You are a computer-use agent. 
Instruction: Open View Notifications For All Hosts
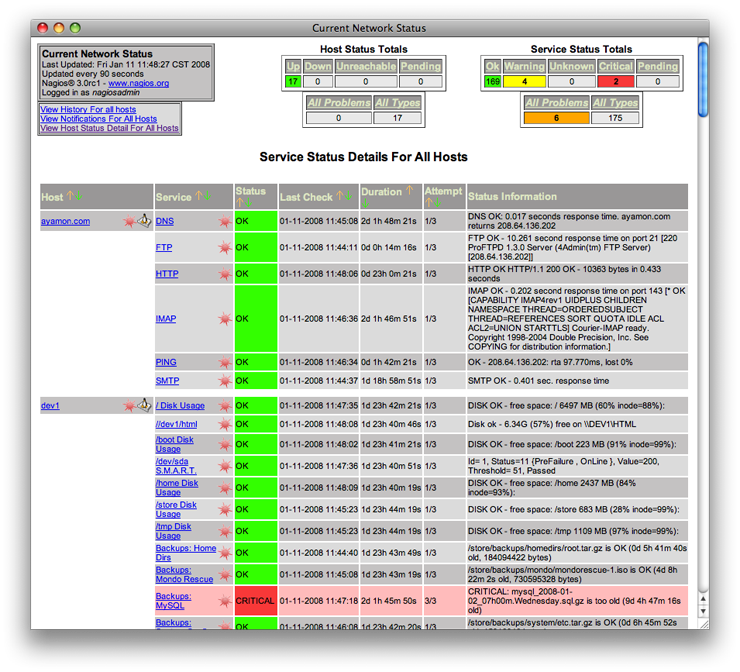click(98, 119)
